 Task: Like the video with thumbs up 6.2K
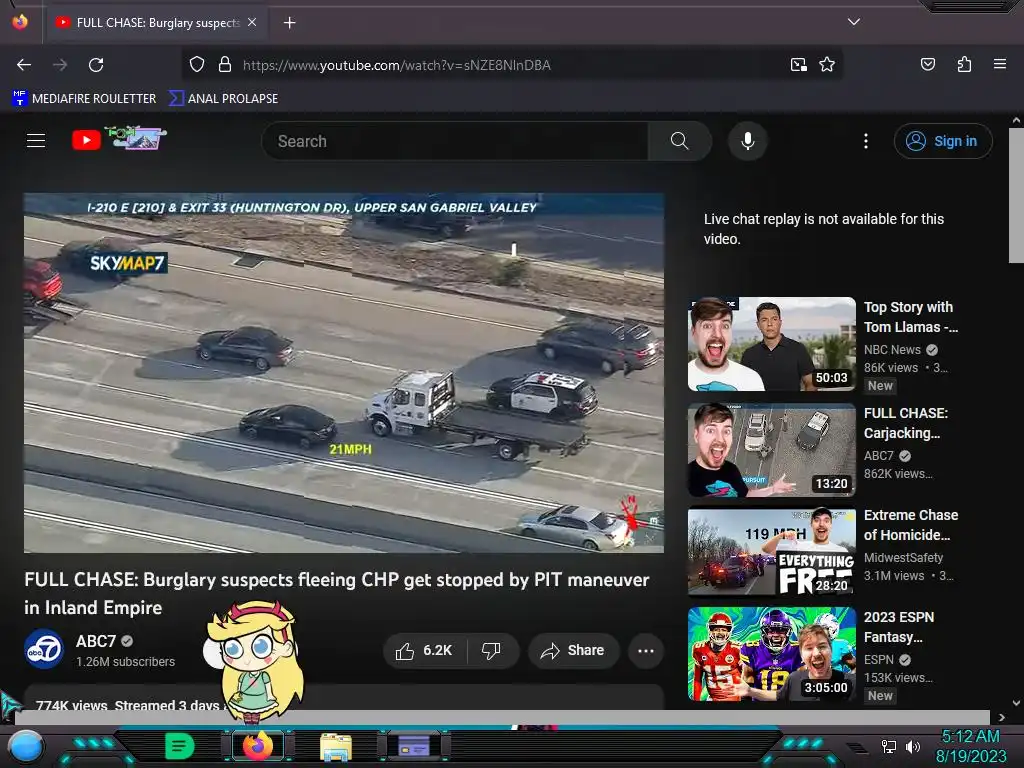point(424,650)
